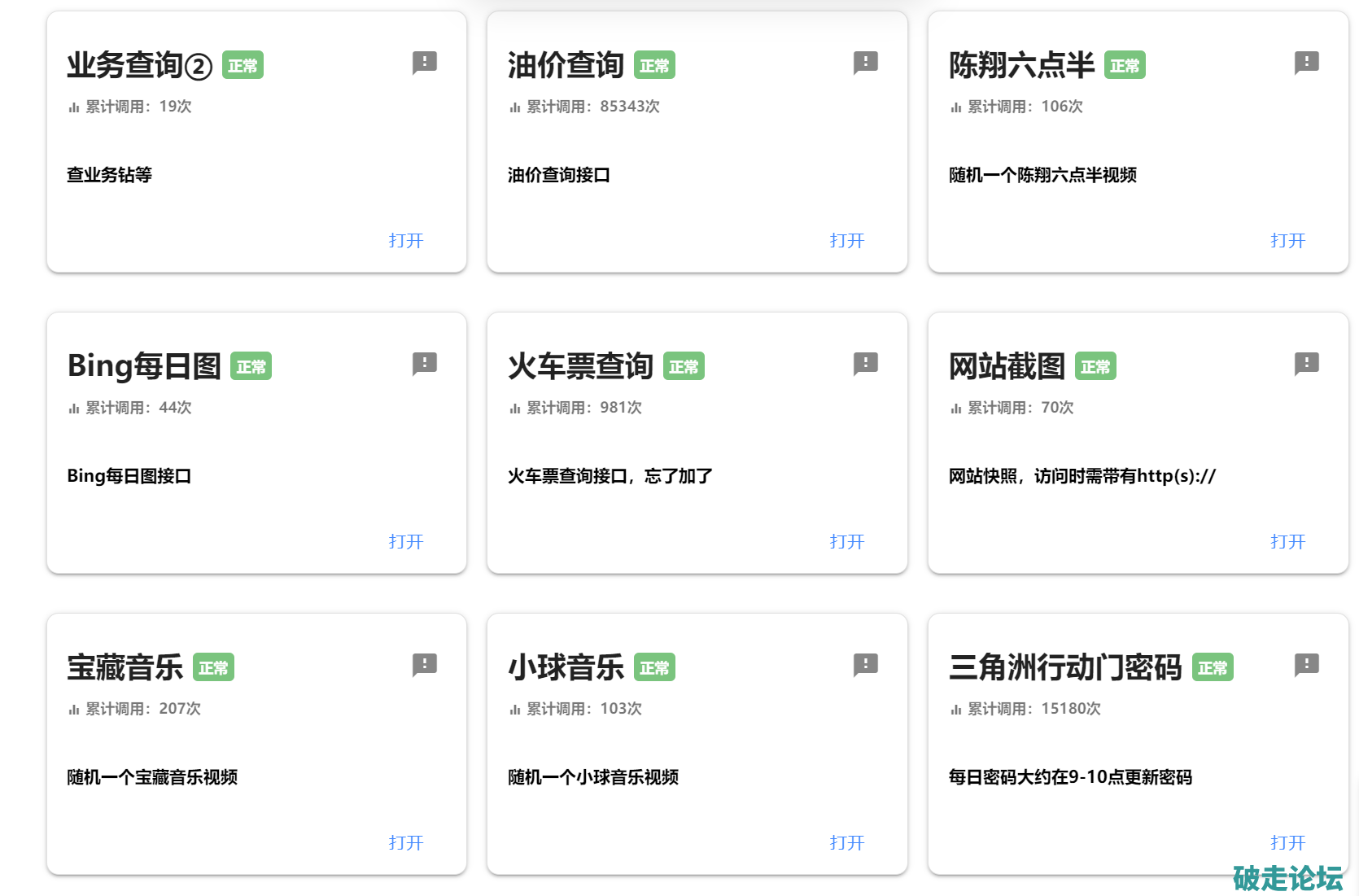Open the 宝藏音乐 video interface
Screen dimensions: 1359x896
tap(406, 843)
